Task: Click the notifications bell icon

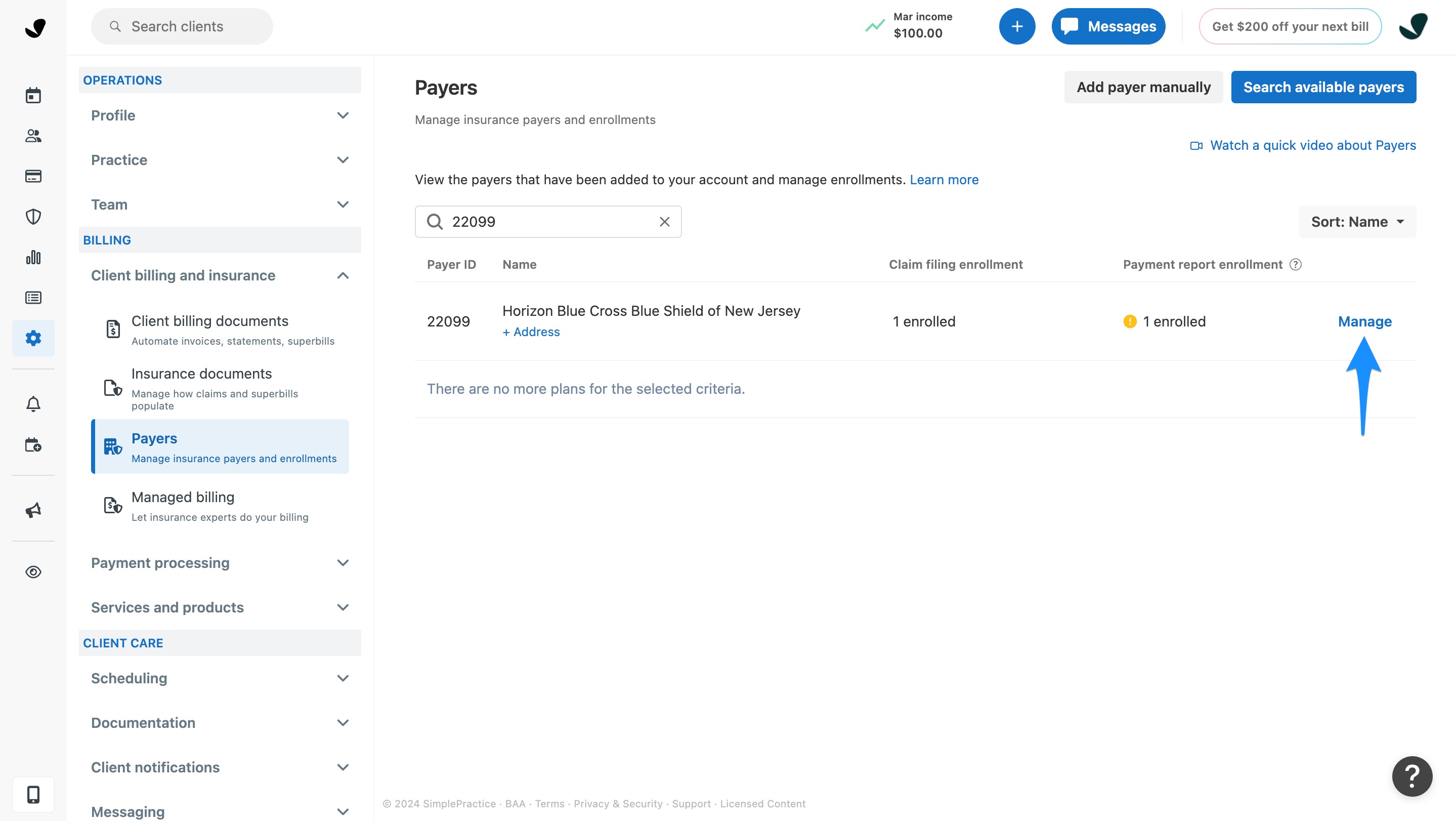Action: 33,404
